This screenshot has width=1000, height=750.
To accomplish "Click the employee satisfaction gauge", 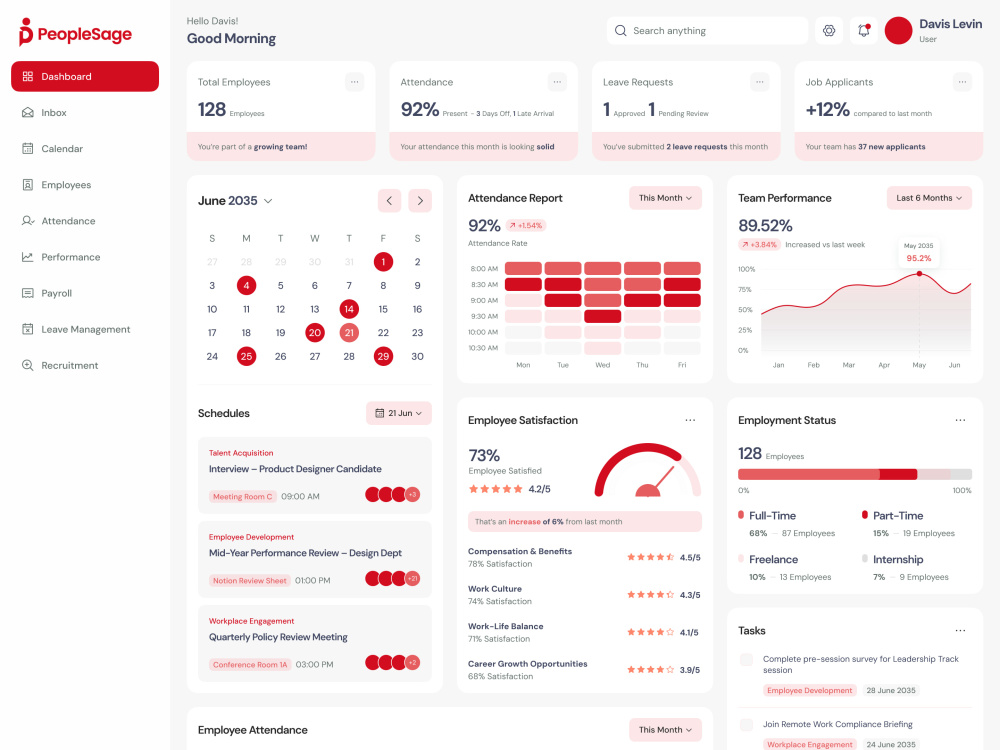I will click(647, 470).
